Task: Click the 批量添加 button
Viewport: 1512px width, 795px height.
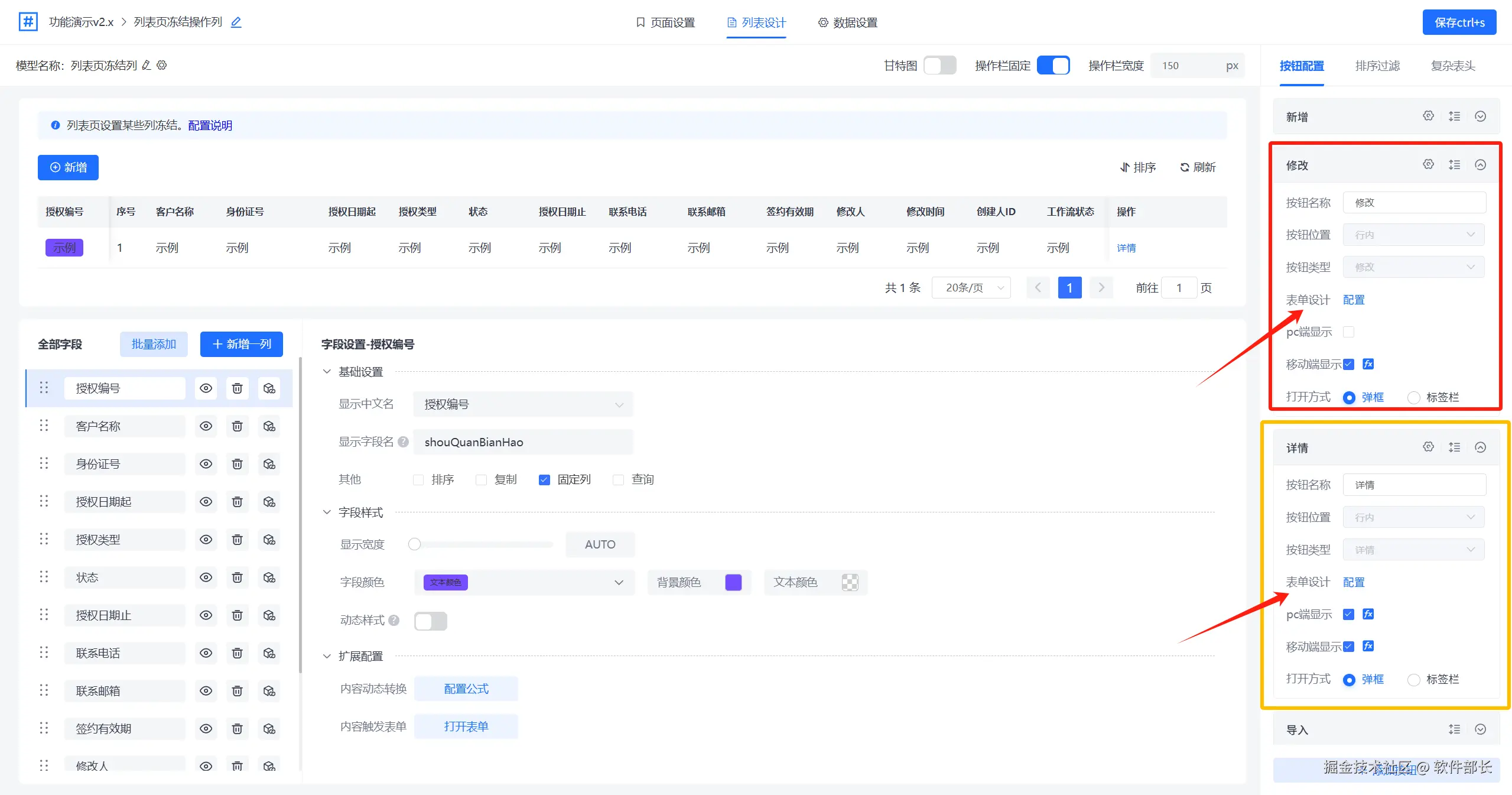Action: (154, 344)
